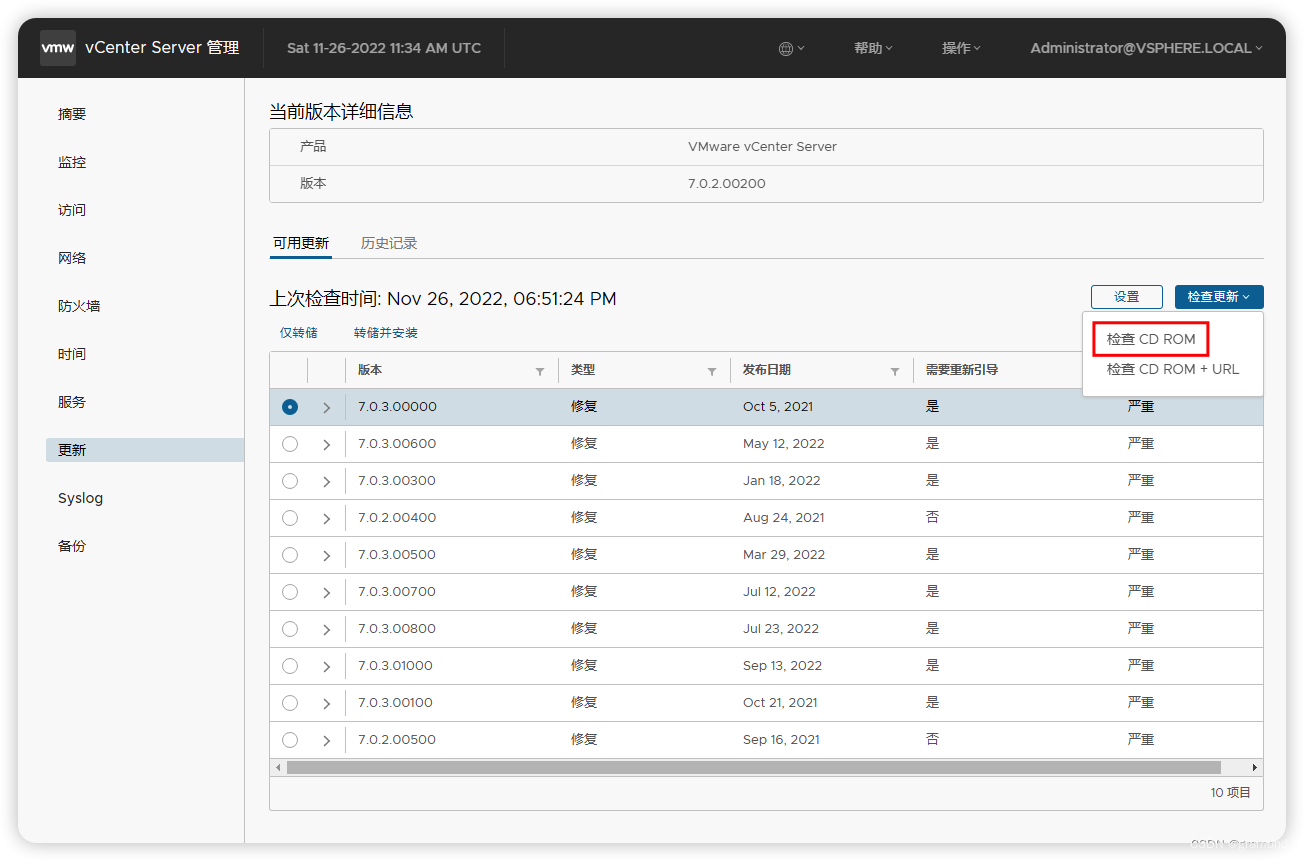The image size is (1304, 861).
Task: Click the 设置 button
Action: tap(1127, 297)
